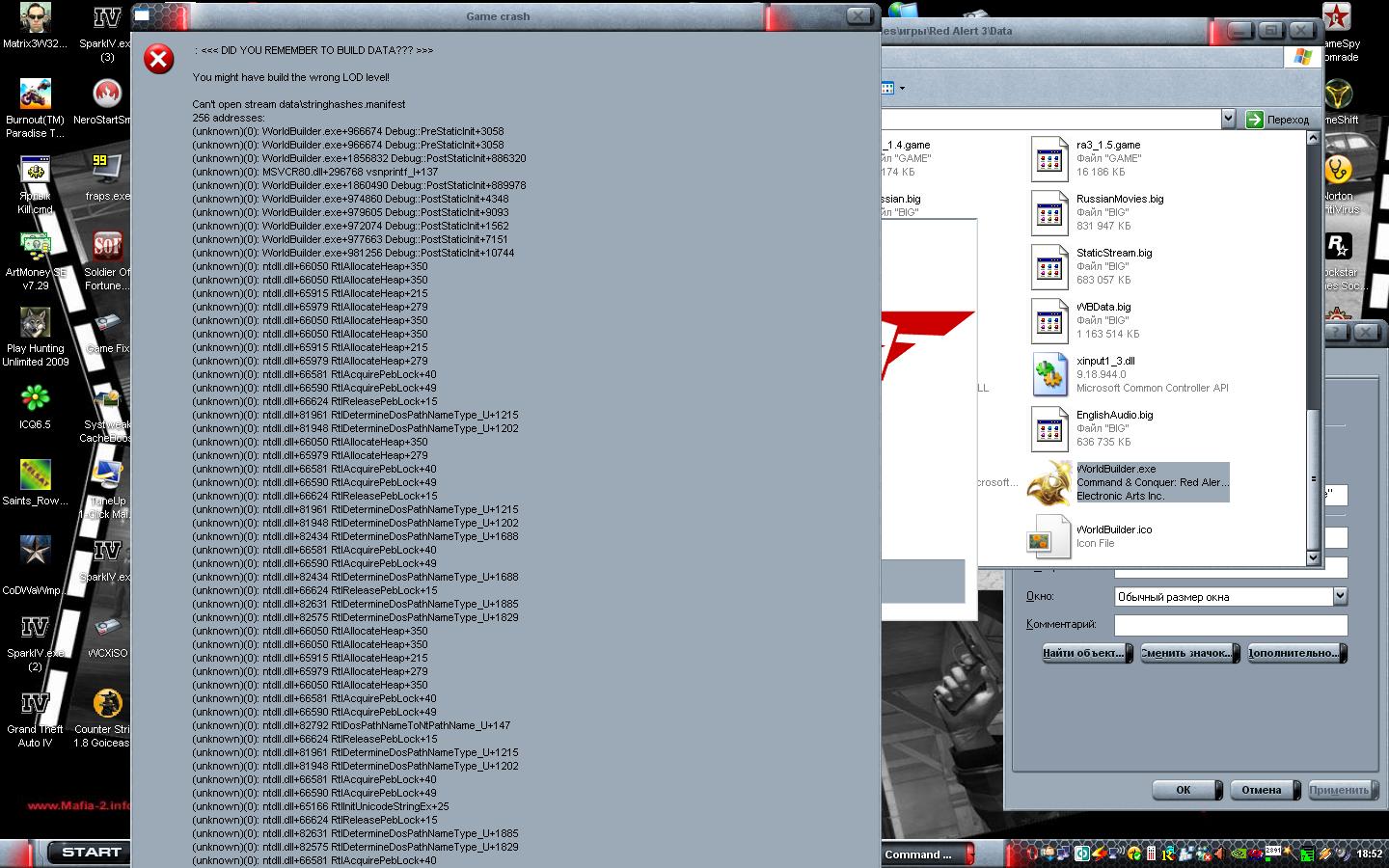This screenshot has width=1389, height=868.
Task: Click the 'Microsoft Common Controller API' description text
Action: point(1153,388)
